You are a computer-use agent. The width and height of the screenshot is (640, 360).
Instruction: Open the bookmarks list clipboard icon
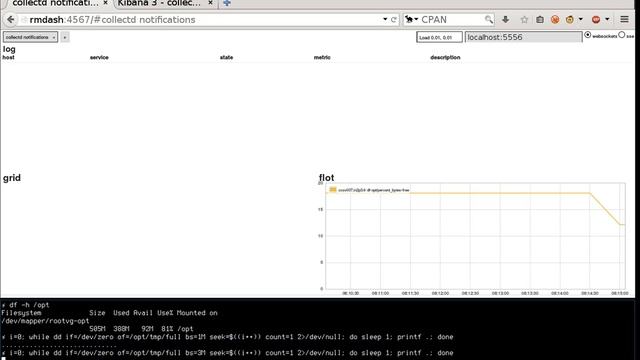coord(540,19)
